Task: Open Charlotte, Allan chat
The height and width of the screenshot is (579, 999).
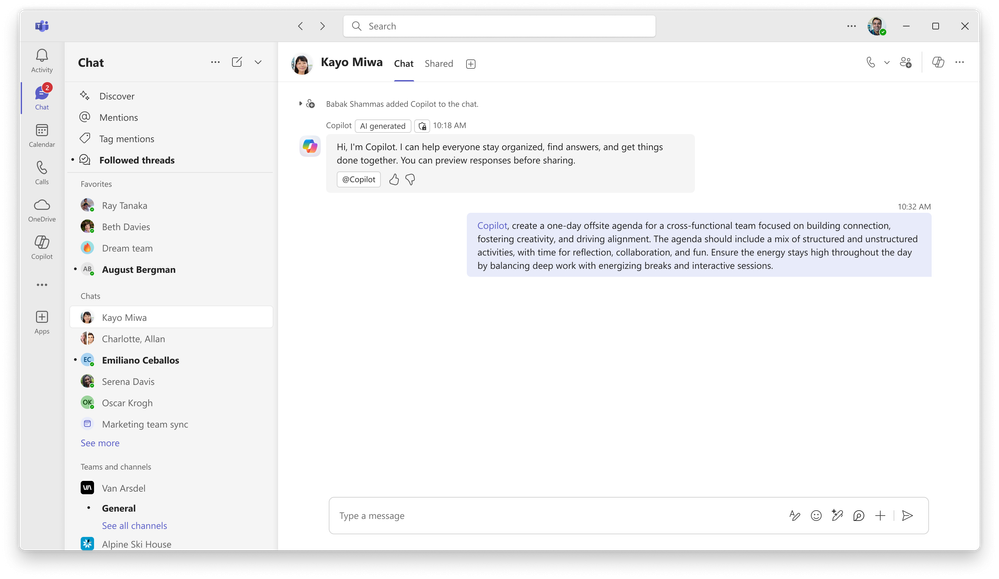Action: [x=171, y=339]
